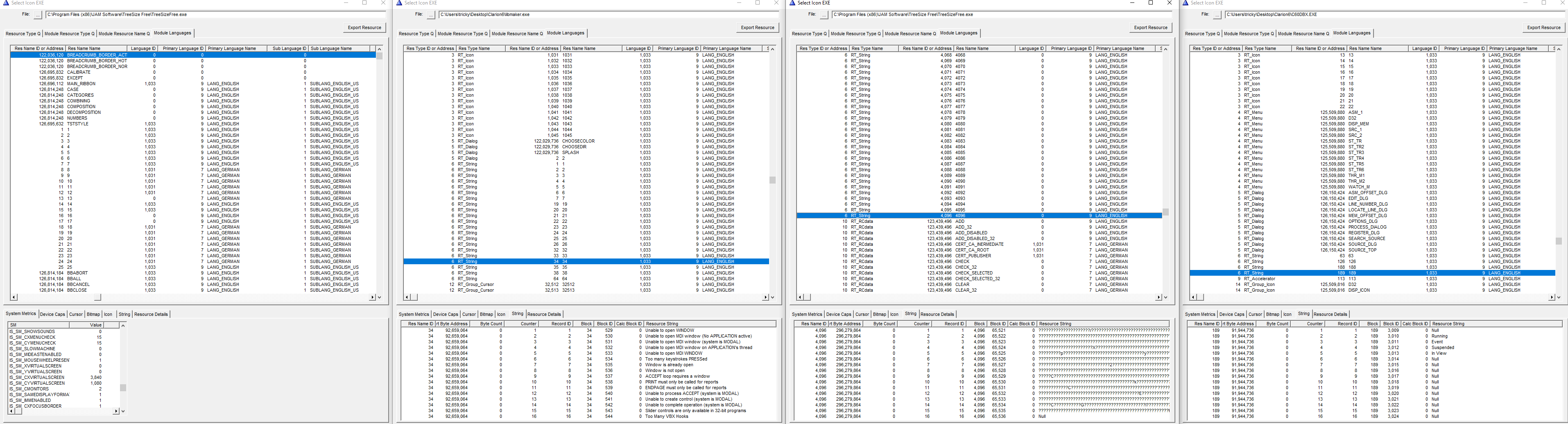
Task: Click Export Resource in the C60DBX.EXE window
Action: (1544, 27)
